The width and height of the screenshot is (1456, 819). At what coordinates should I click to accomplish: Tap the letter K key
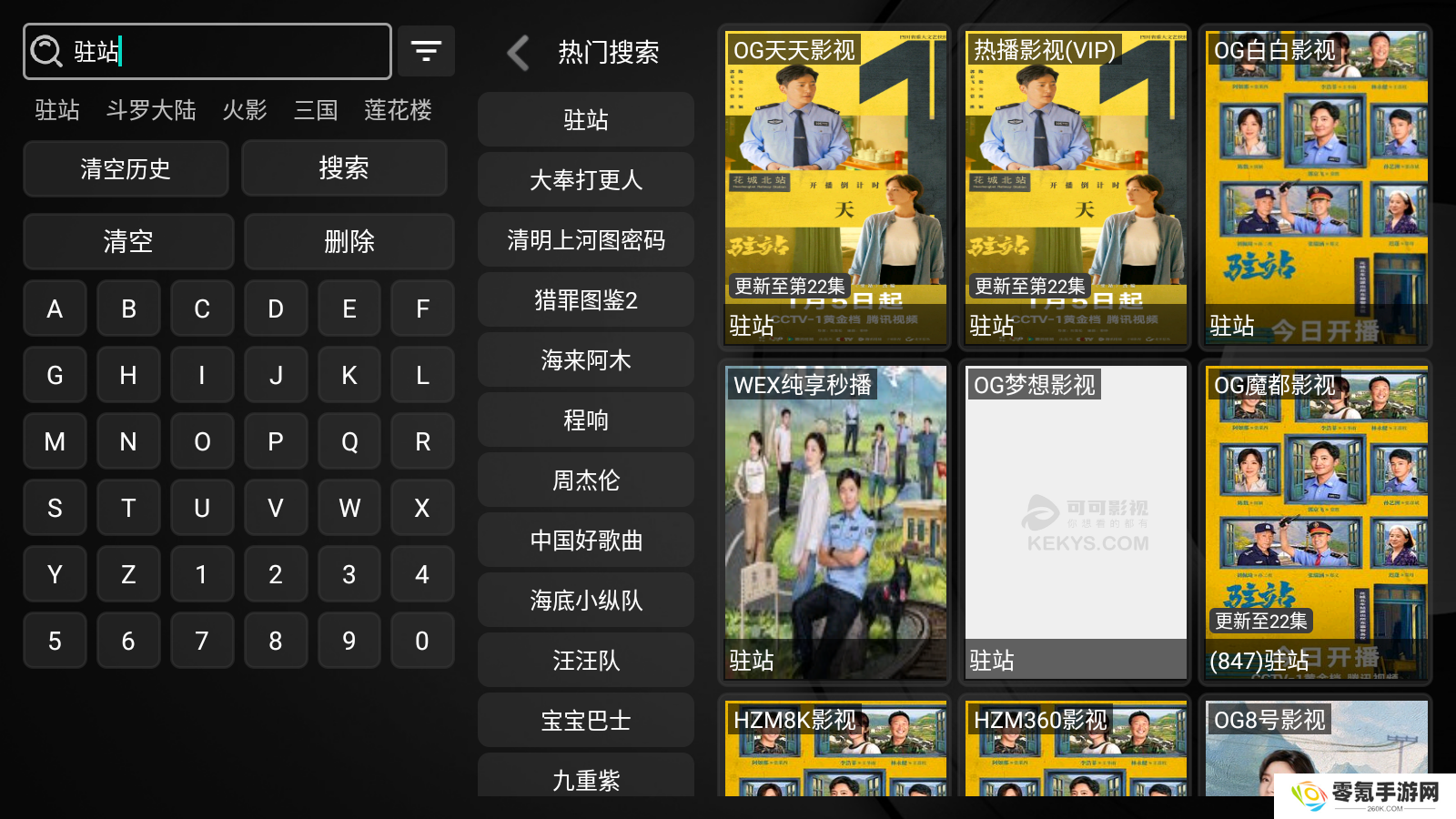click(349, 375)
